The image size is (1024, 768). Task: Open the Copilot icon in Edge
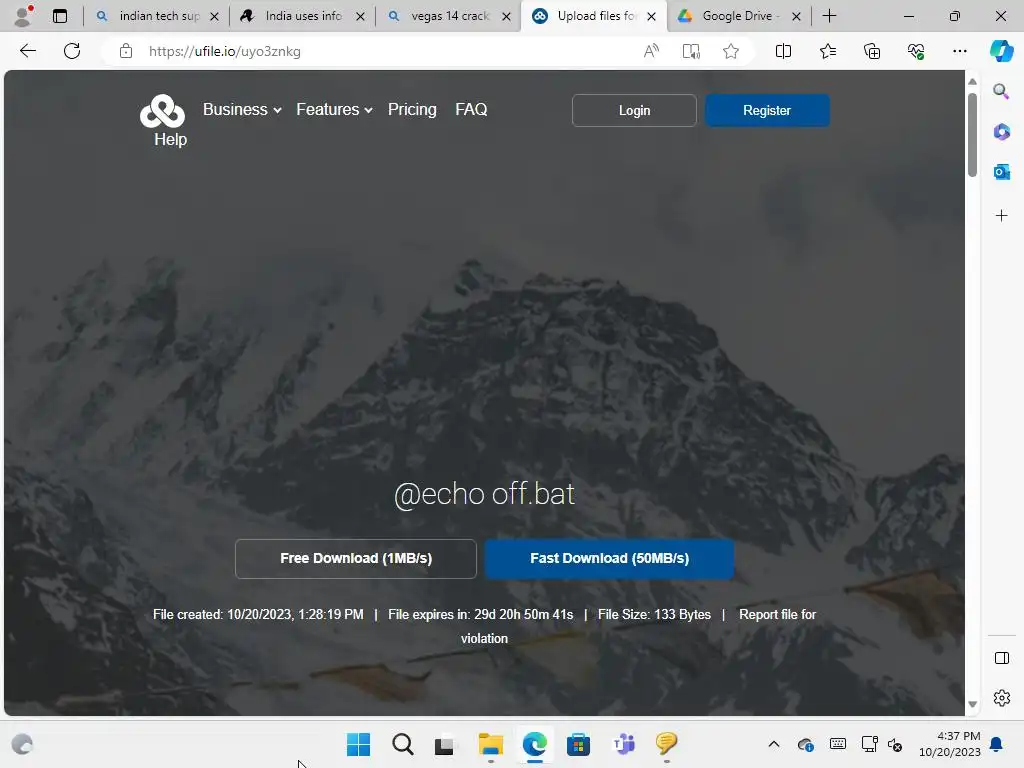[1001, 51]
